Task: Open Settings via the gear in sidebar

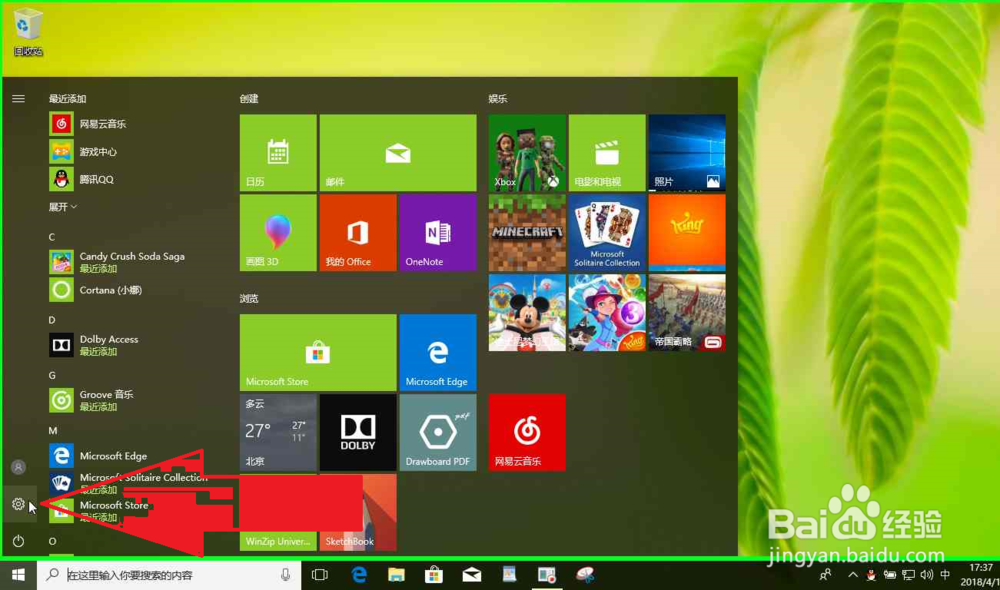Action: (x=18, y=504)
